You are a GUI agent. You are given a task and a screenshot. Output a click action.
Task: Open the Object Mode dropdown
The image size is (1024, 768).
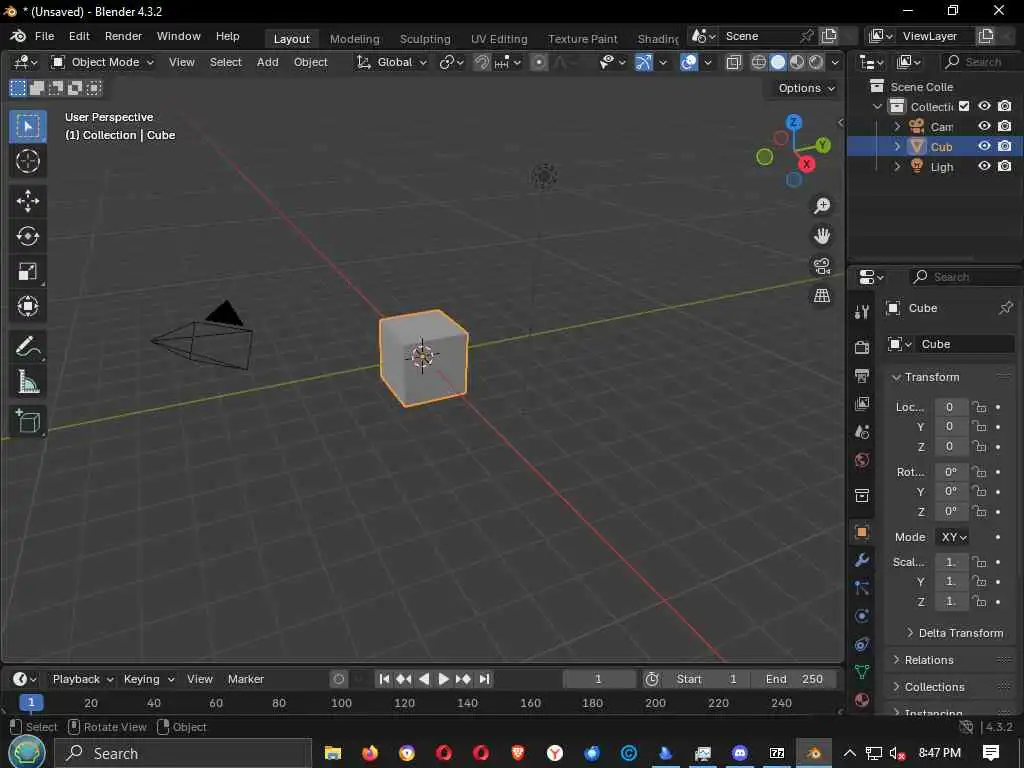click(x=103, y=62)
